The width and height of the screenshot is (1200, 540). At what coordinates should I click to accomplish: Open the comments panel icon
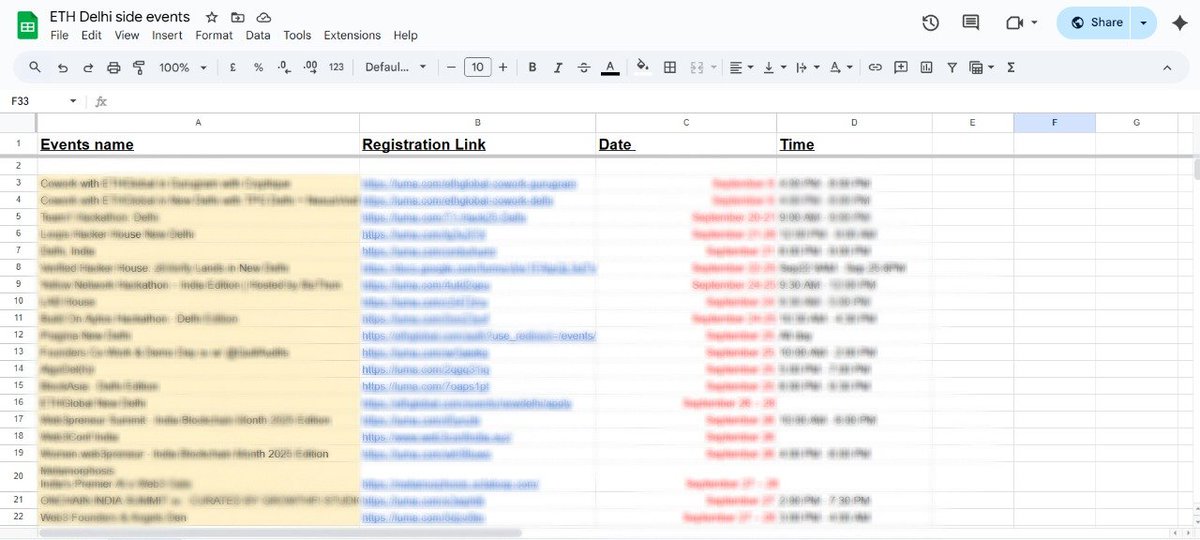point(970,23)
